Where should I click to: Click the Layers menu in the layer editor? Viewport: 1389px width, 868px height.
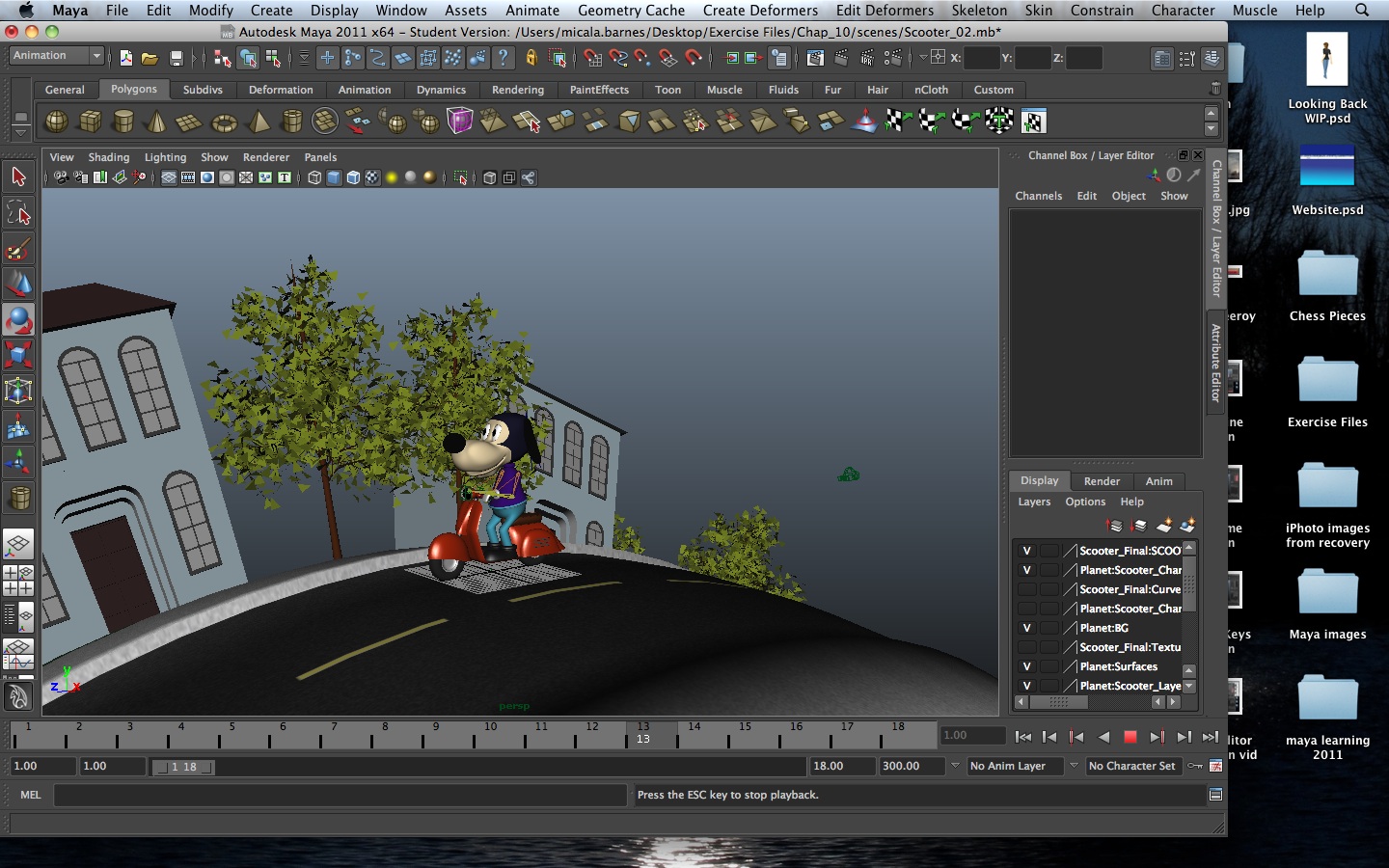pyautogui.click(x=1034, y=502)
